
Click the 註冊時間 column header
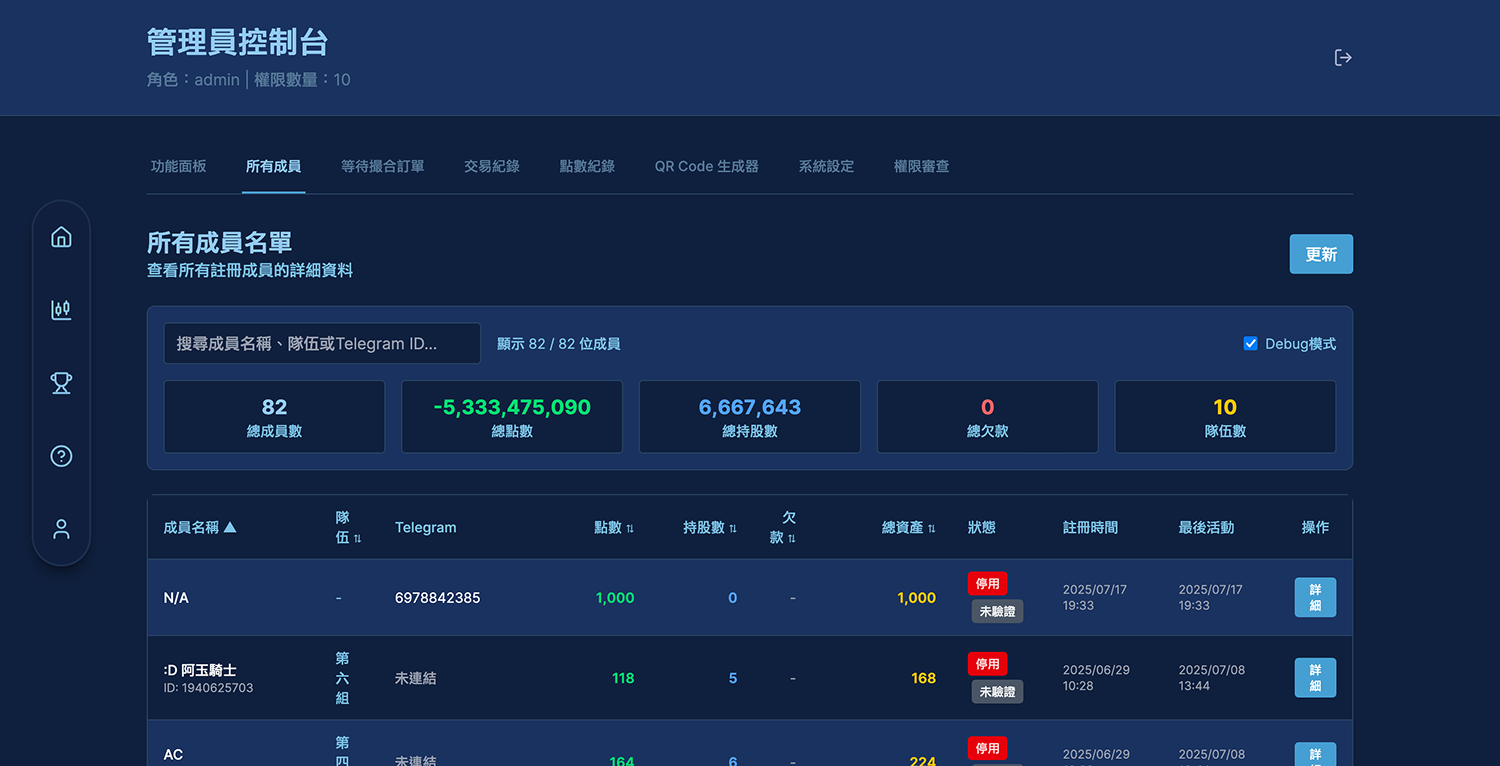tap(1090, 527)
